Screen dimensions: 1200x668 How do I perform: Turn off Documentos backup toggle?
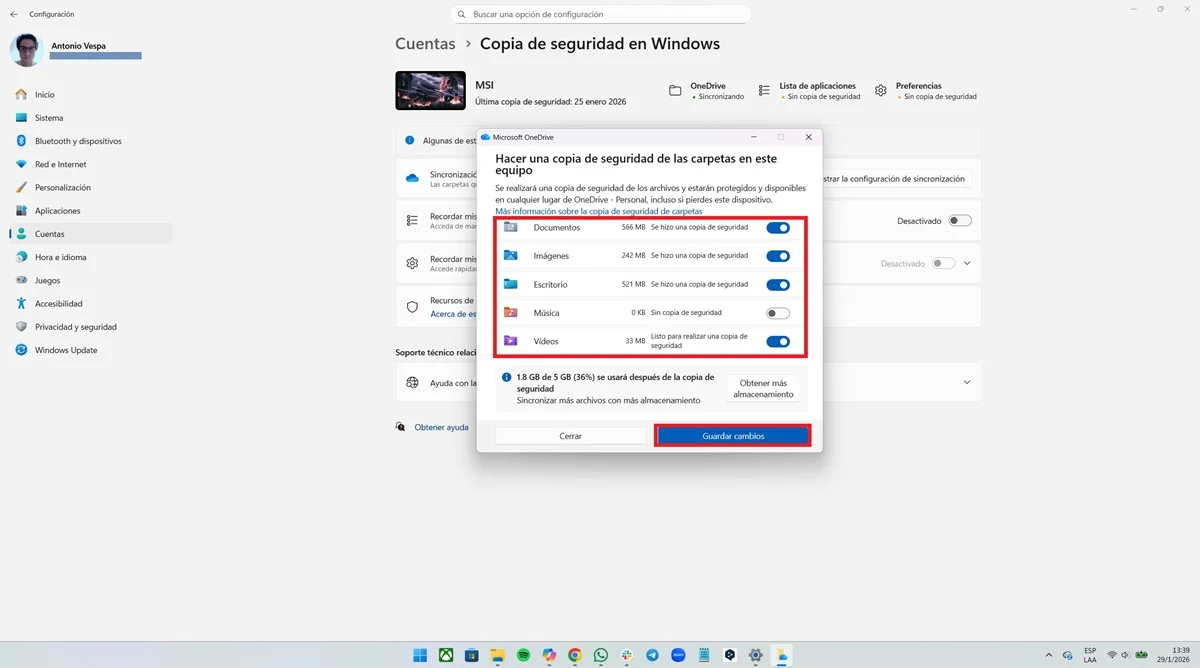(x=778, y=227)
